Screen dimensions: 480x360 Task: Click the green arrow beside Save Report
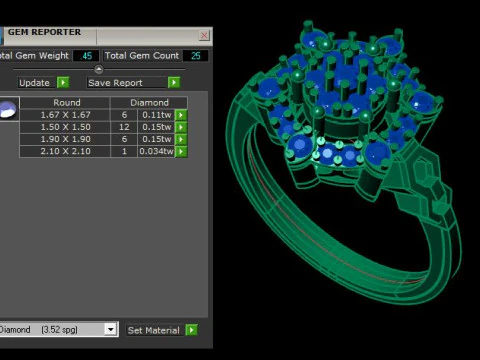pyautogui.click(x=174, y=82)
